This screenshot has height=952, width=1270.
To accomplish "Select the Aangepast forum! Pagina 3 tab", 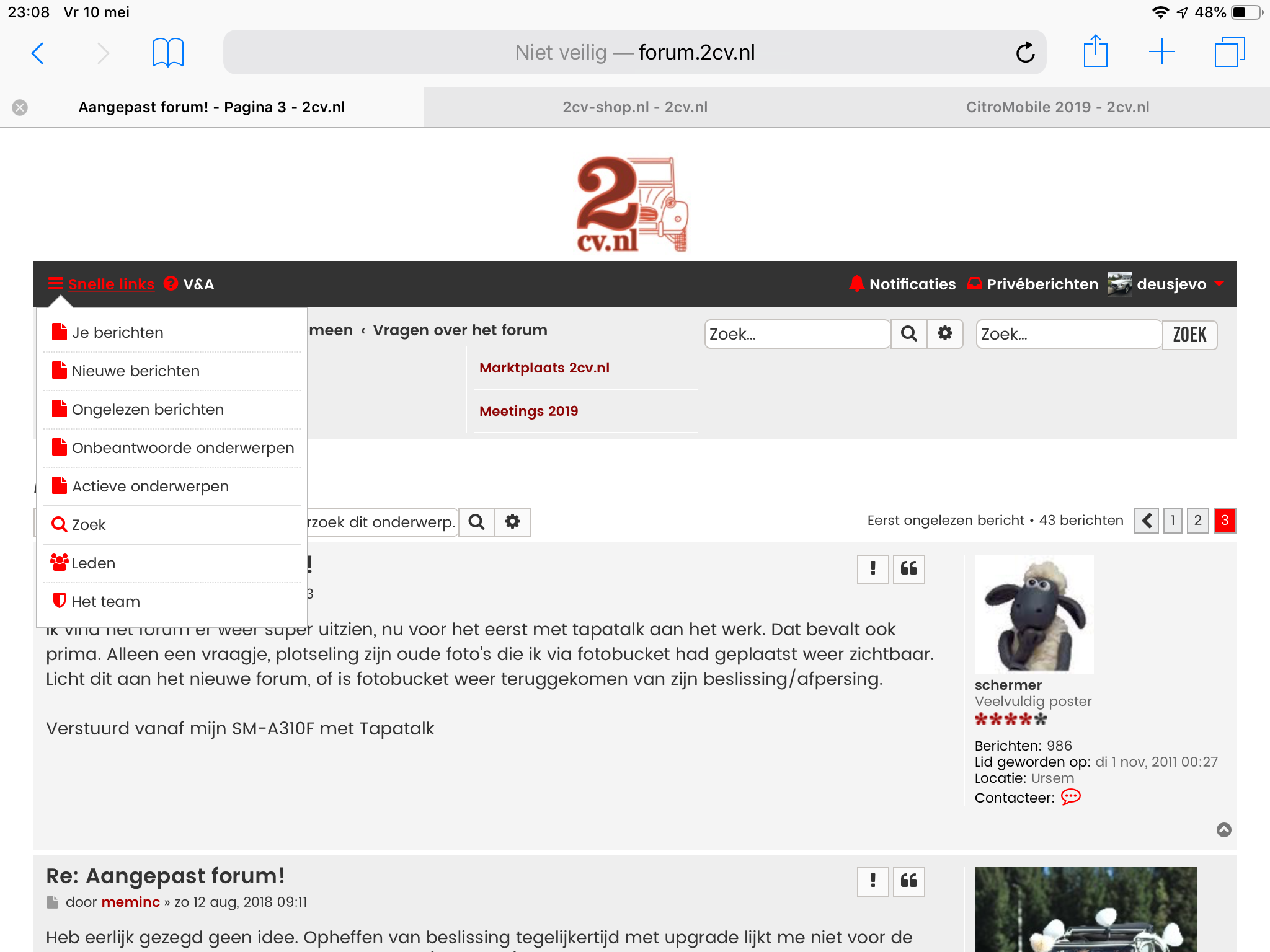I will coord(211,107).
